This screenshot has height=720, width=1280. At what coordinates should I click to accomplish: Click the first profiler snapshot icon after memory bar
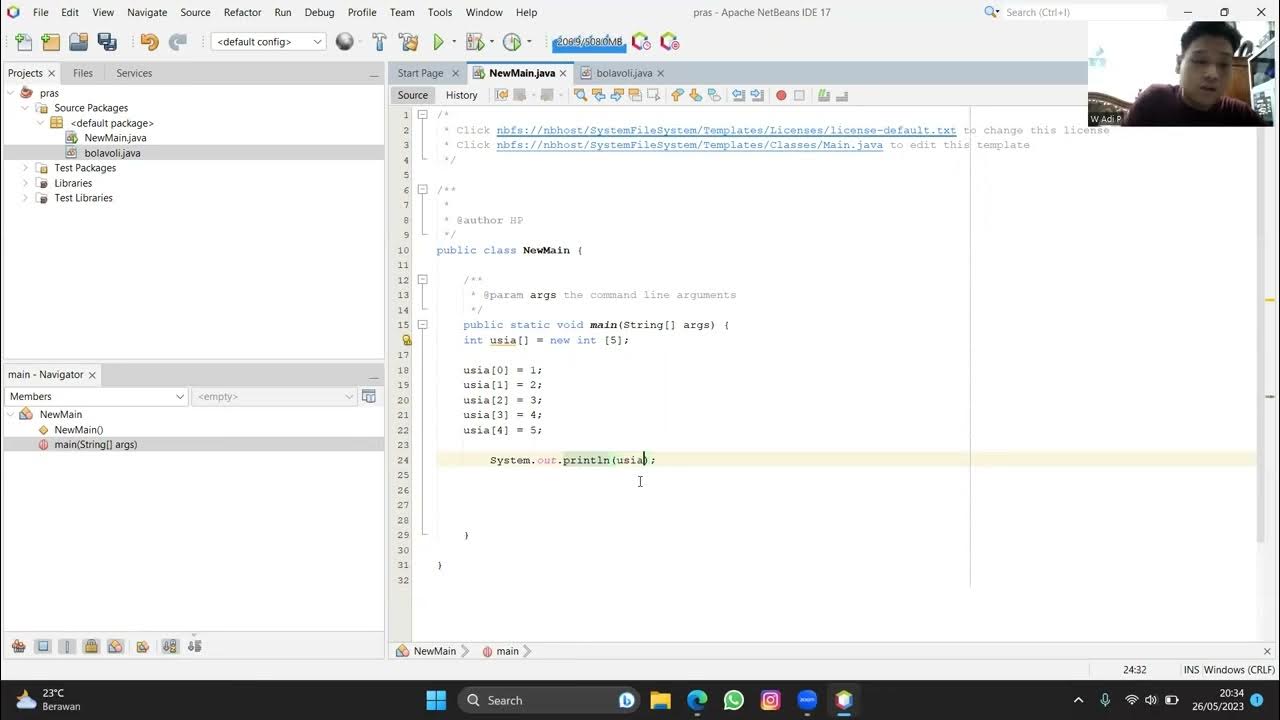tap(641, 42)
